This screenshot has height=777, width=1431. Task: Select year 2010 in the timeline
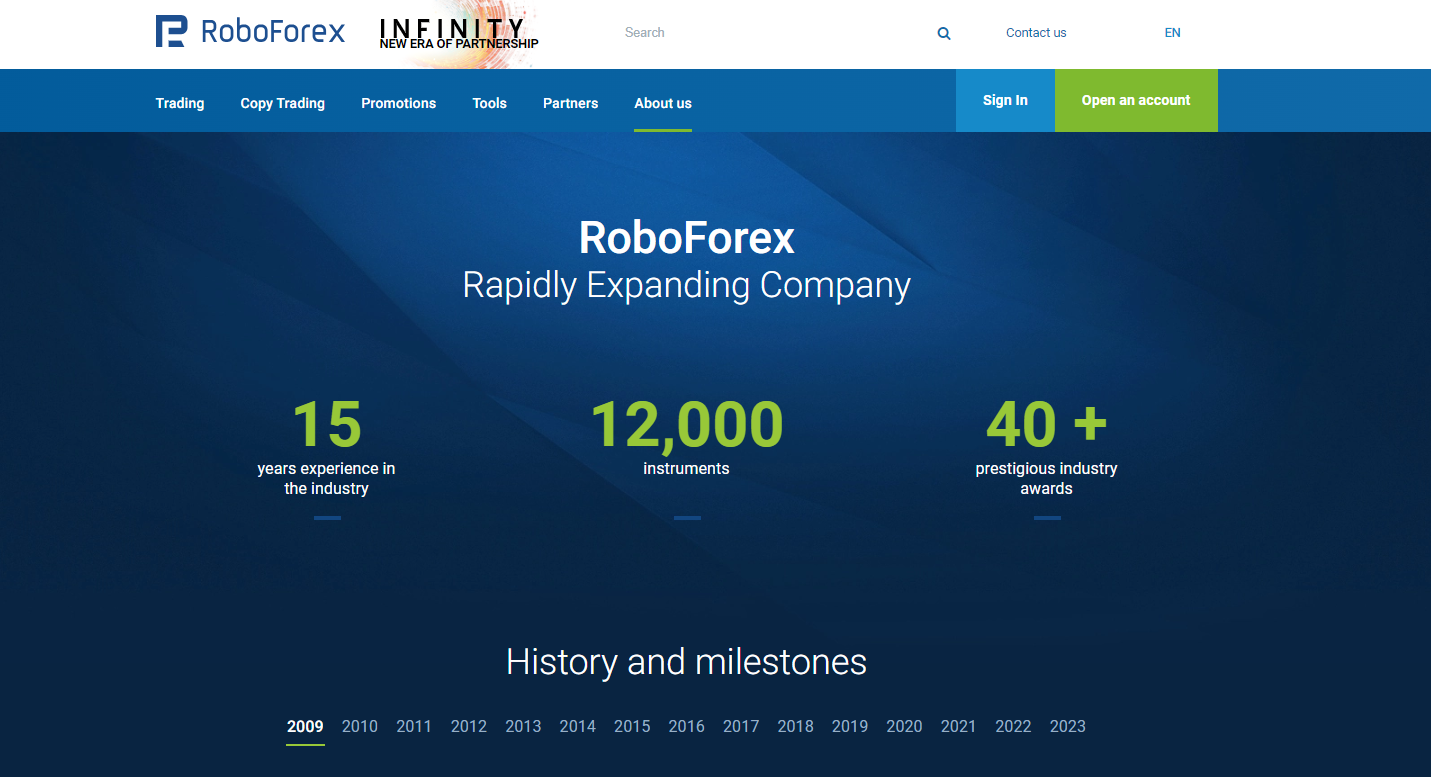click(360, 726)
